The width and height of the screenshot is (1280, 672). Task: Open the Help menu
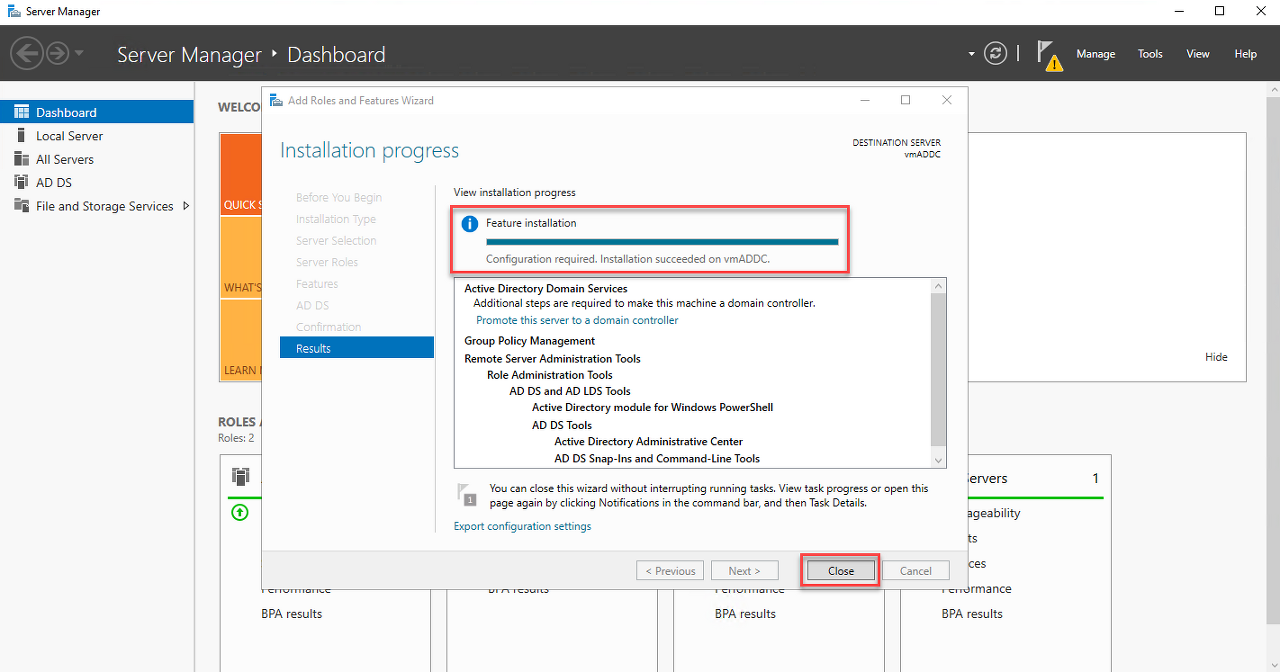click(x=1245, y=54)
